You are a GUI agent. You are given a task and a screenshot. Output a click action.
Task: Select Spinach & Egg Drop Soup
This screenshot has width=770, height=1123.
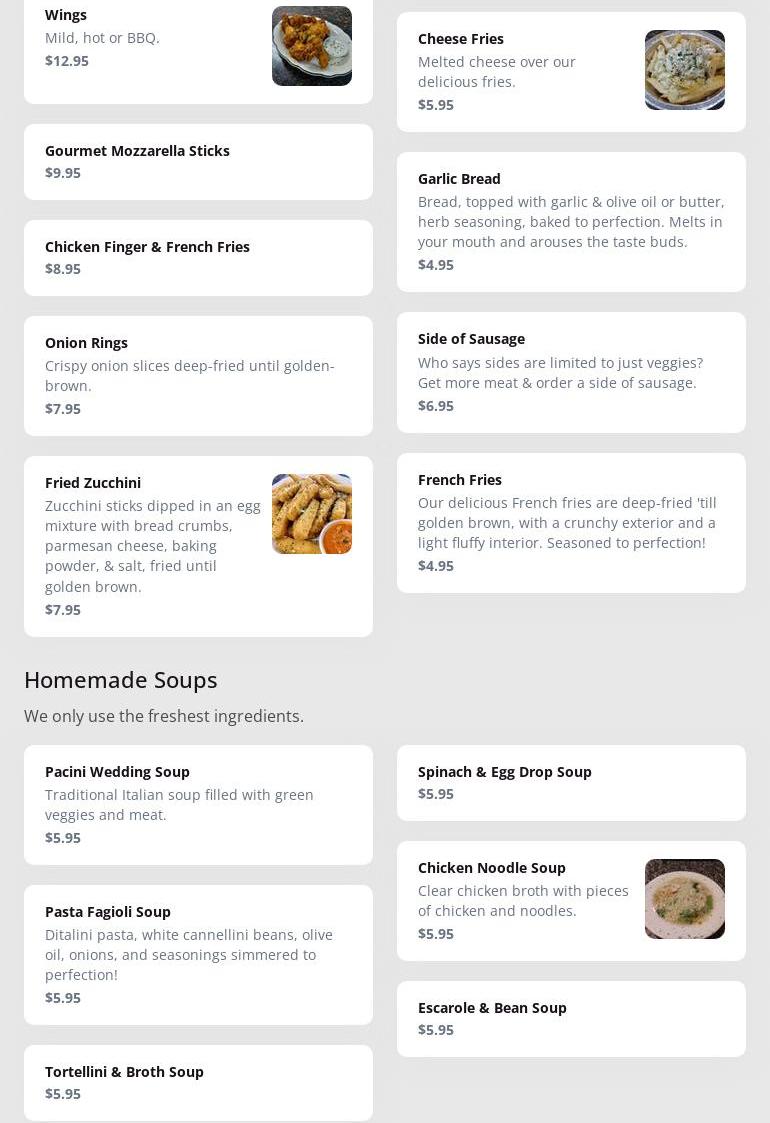[571, 783]
